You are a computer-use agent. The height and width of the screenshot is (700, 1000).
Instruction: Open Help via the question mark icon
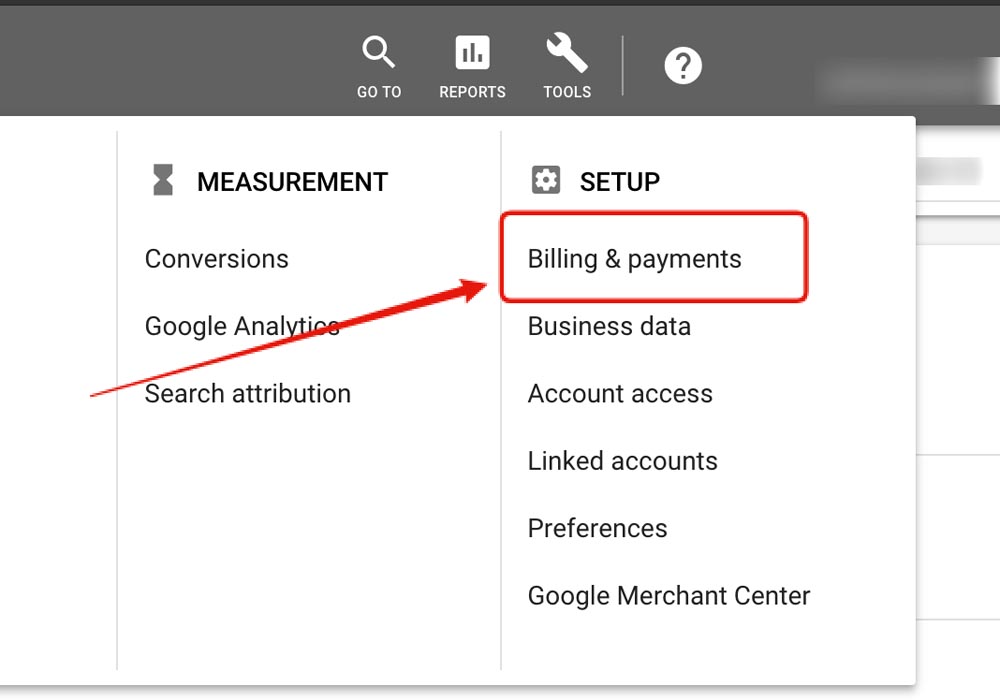(683, 67)
